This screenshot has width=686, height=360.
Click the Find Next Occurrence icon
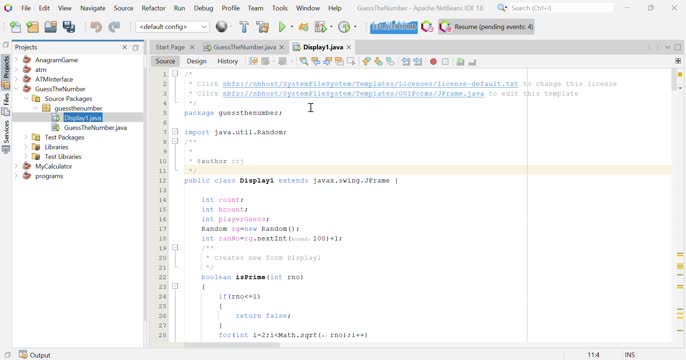327,62
